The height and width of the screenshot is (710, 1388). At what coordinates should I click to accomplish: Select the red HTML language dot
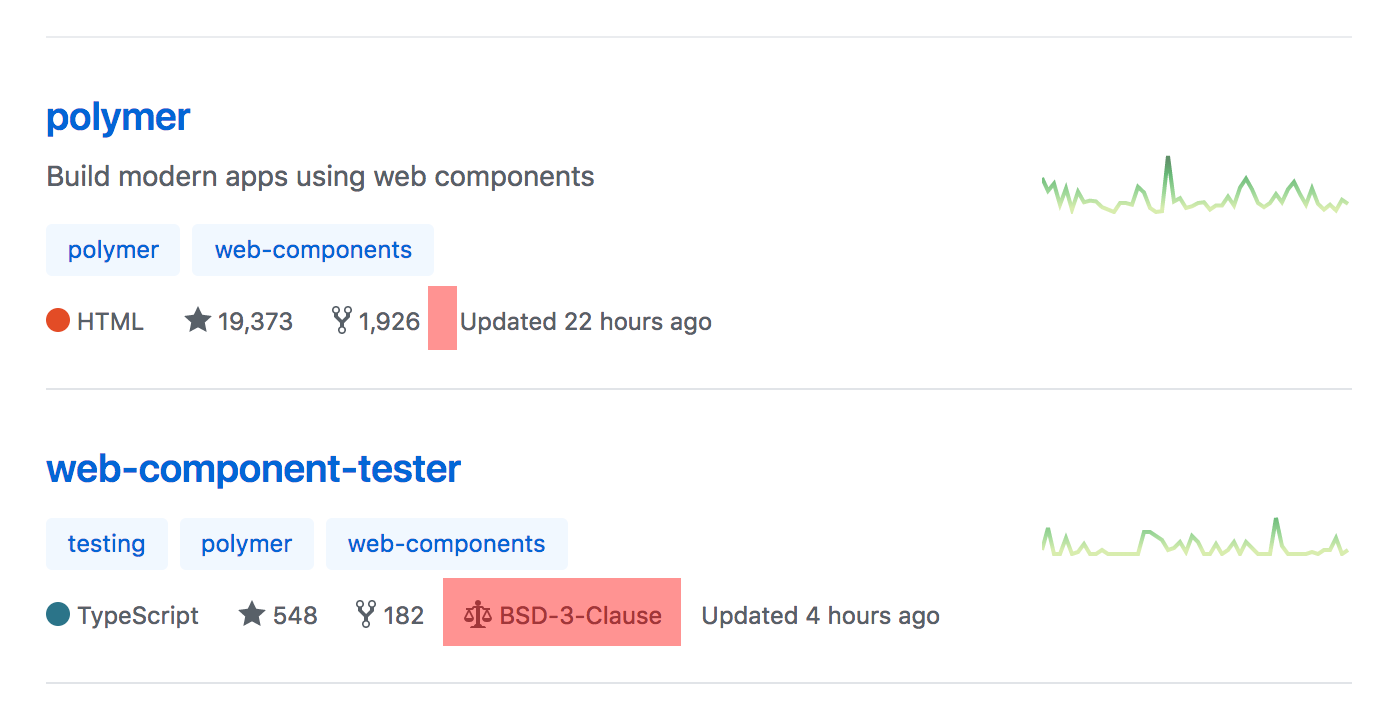coord(57,320)
